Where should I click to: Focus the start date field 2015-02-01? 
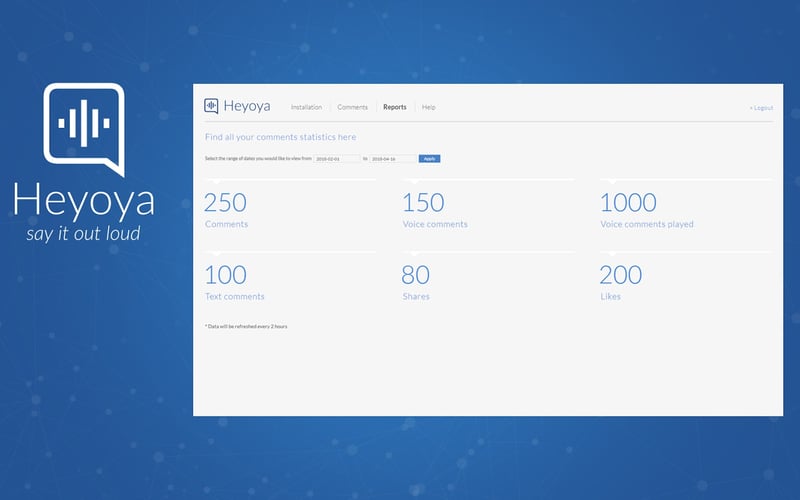click(337, 159)
